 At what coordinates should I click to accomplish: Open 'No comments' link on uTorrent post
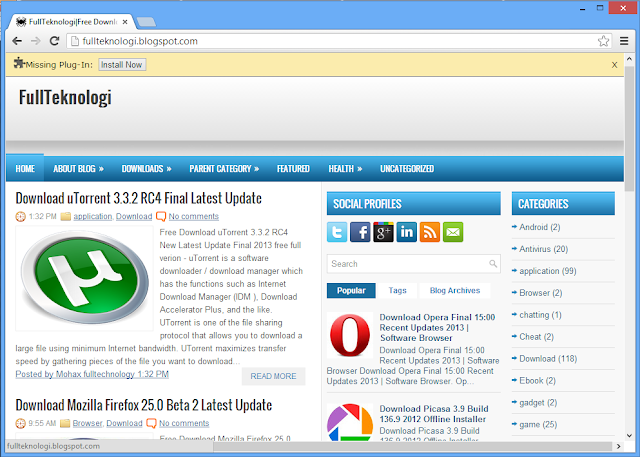click(x=193, y=216)
